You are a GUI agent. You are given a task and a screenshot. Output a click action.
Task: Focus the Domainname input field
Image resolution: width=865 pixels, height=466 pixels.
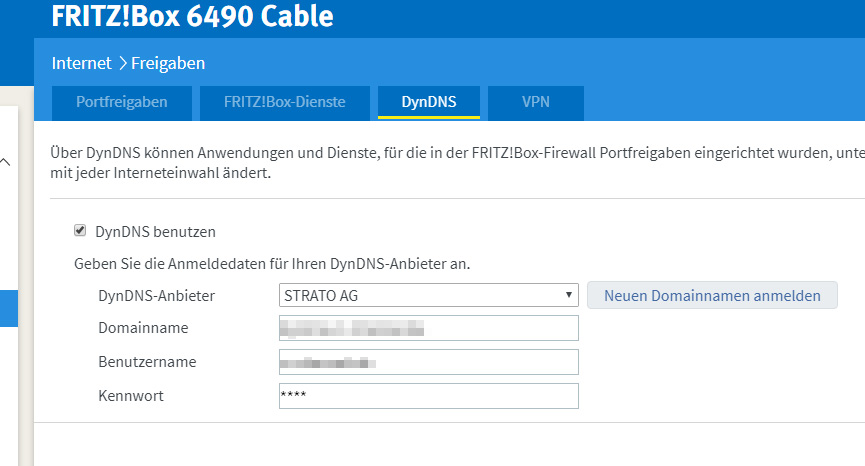tap(428, 328)
